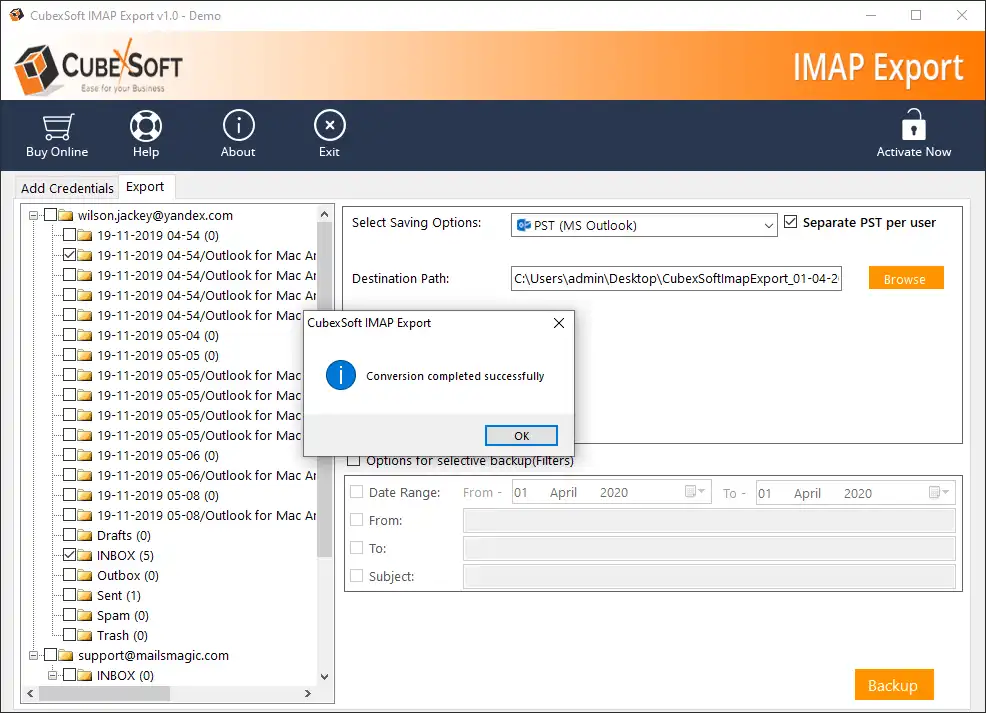Click the calendar icon in From date field
This screenshot has height=713, width=986.
(x=691, y=492)
